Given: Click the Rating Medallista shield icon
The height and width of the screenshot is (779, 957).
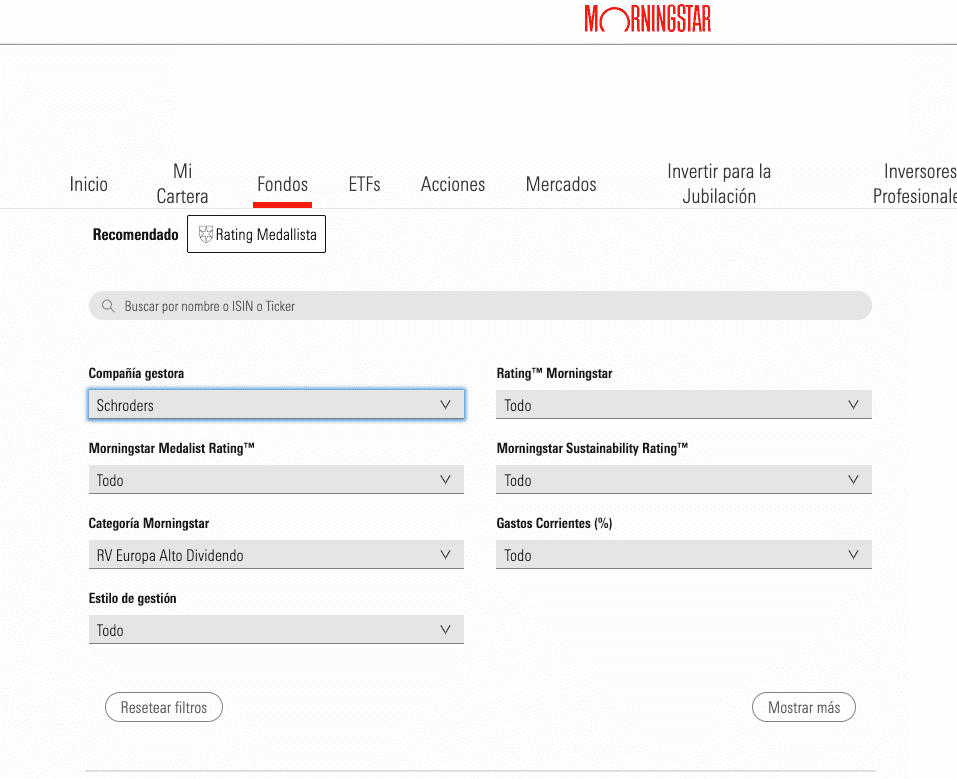Looking at the screenshot, I should pyautogui.click(x=206, y=234).
